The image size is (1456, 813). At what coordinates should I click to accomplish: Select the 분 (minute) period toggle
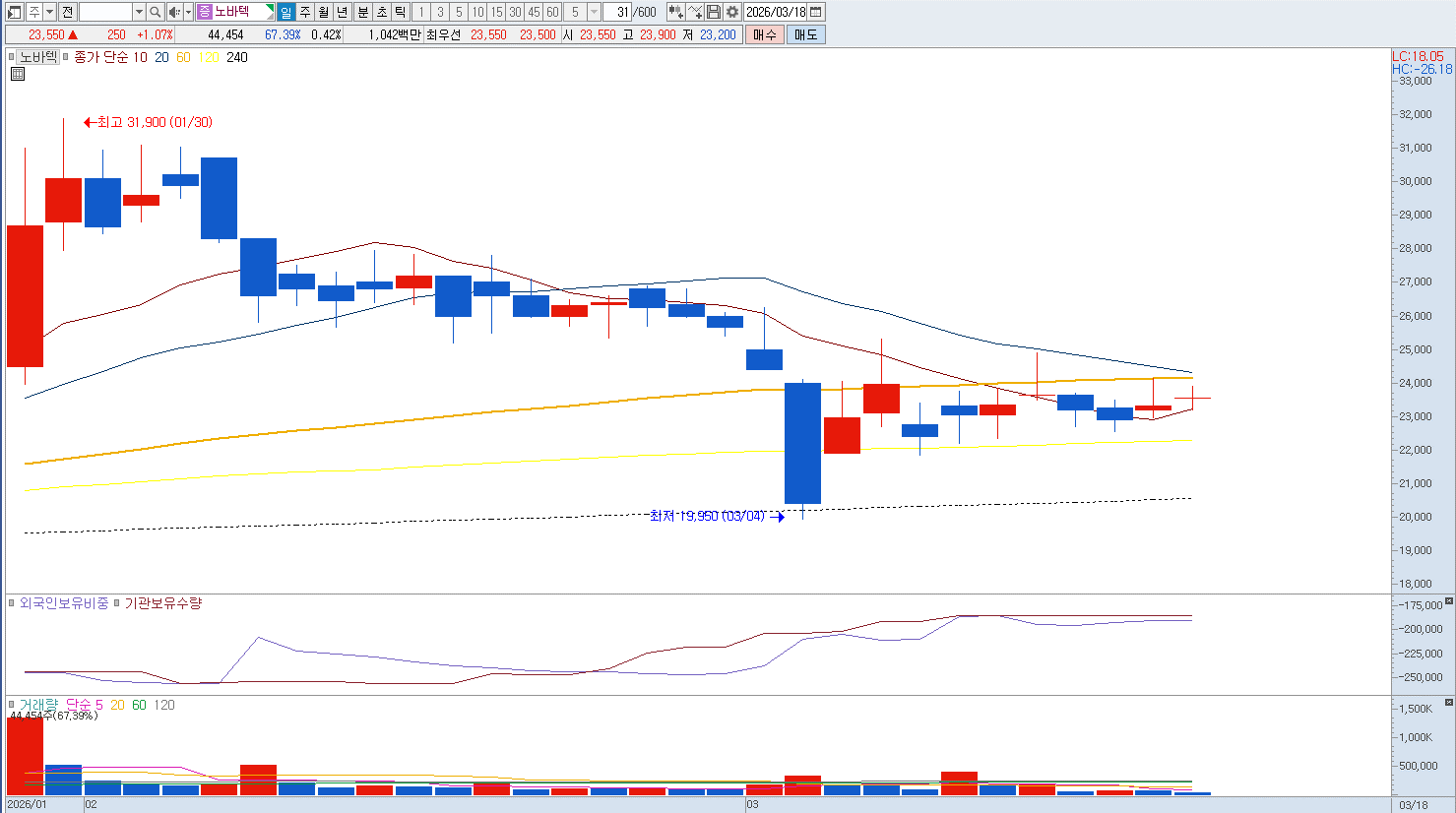362,12
